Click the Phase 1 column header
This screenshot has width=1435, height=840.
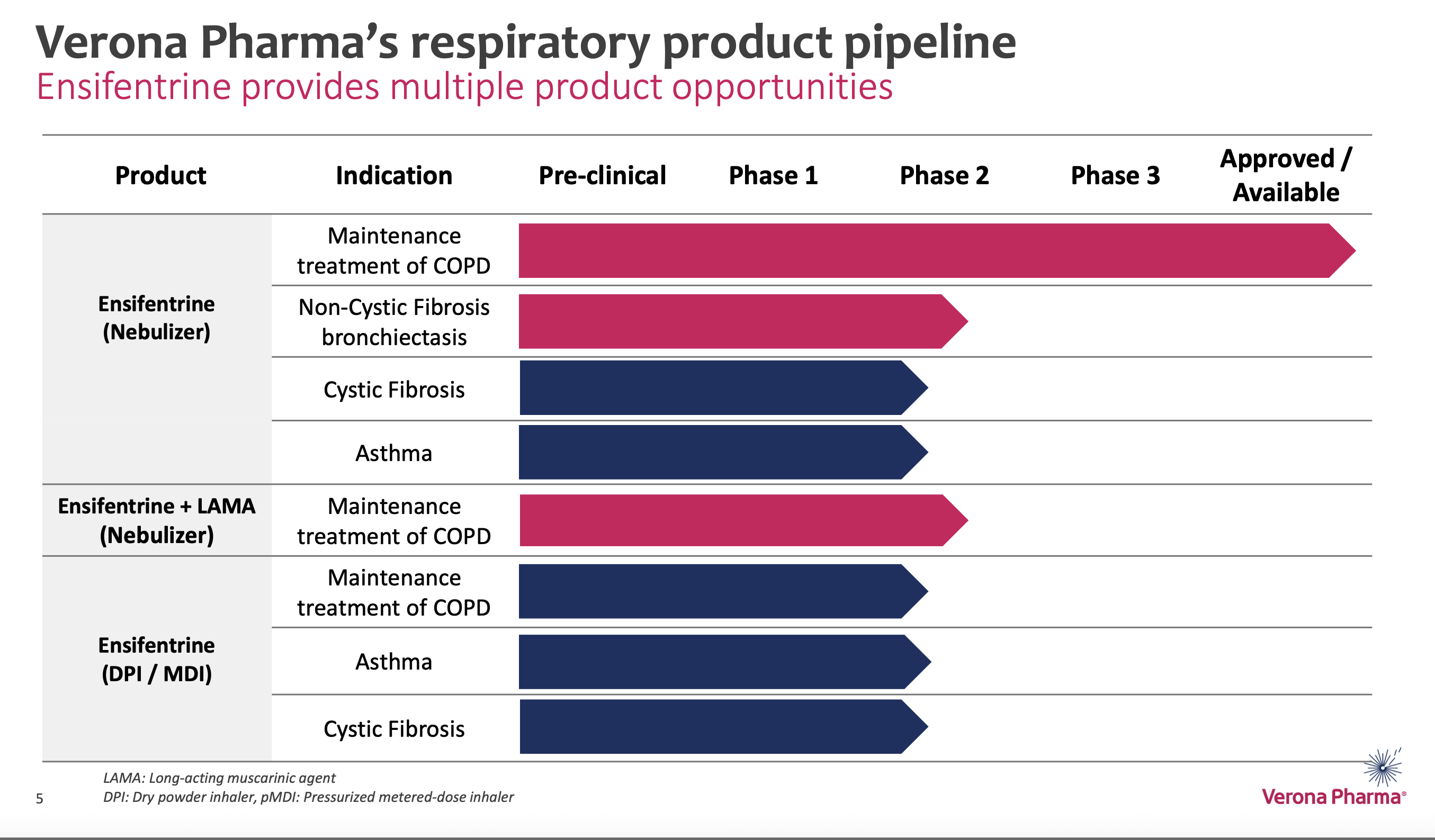coord(773,175)
